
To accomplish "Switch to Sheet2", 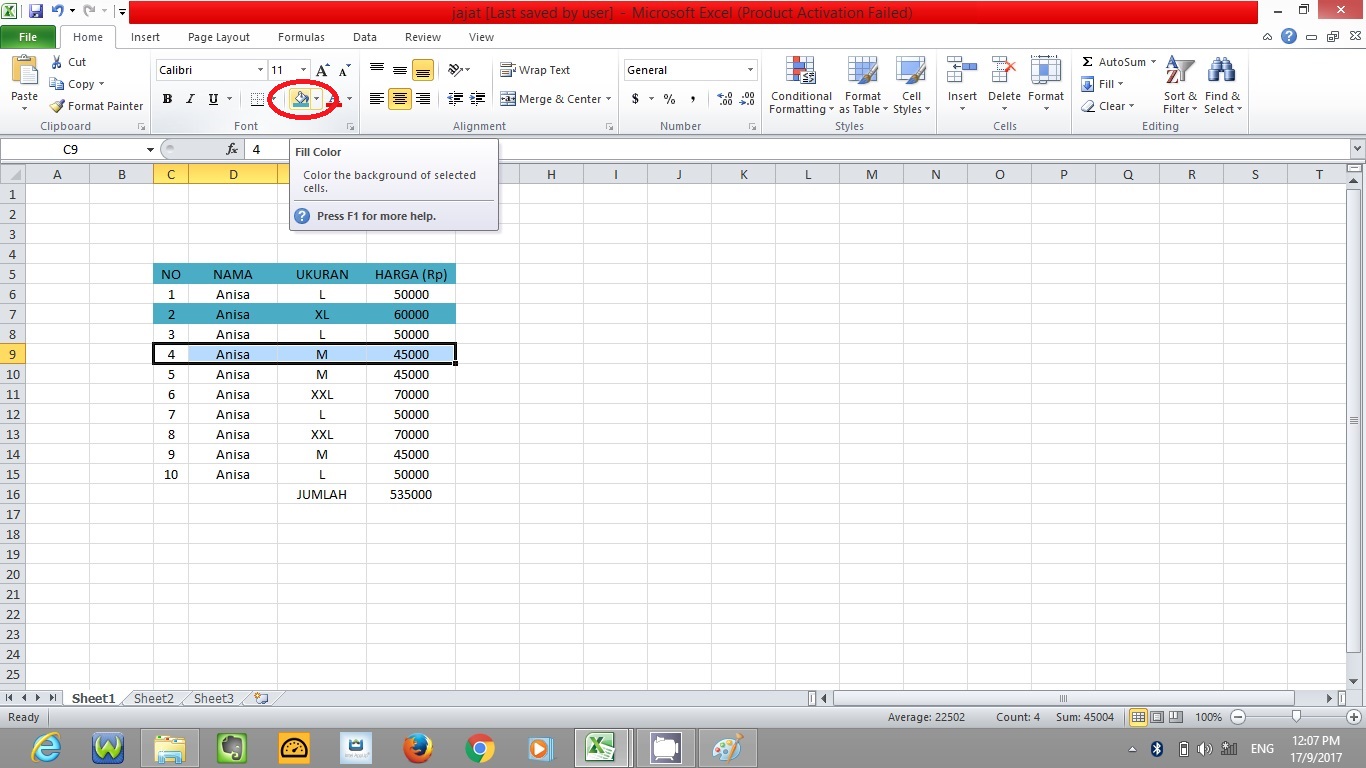I will click(x=152, y=698).
